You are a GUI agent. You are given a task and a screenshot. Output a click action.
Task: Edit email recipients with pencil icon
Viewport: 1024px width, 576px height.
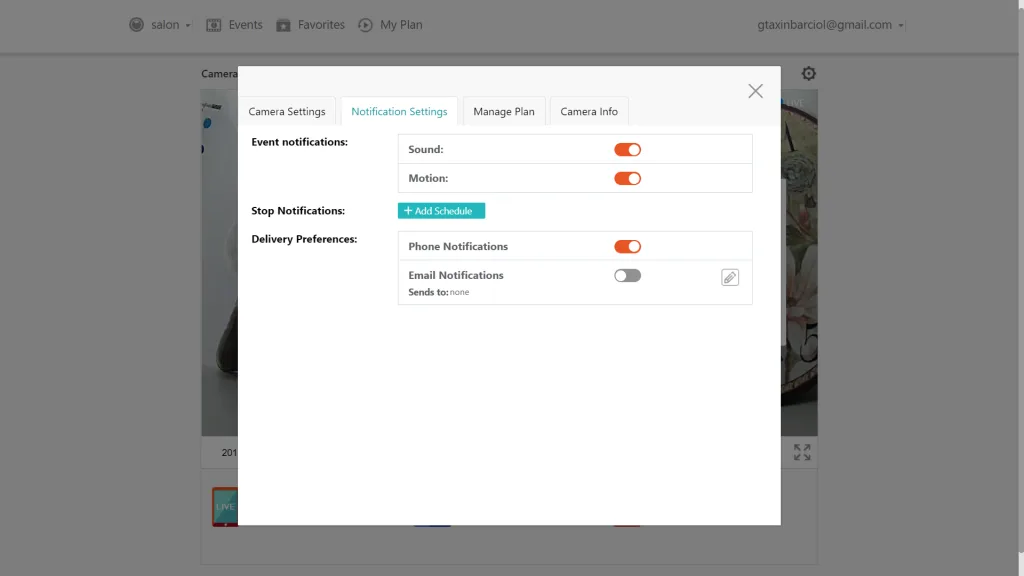pyautogui.click(x=730, y=277)
